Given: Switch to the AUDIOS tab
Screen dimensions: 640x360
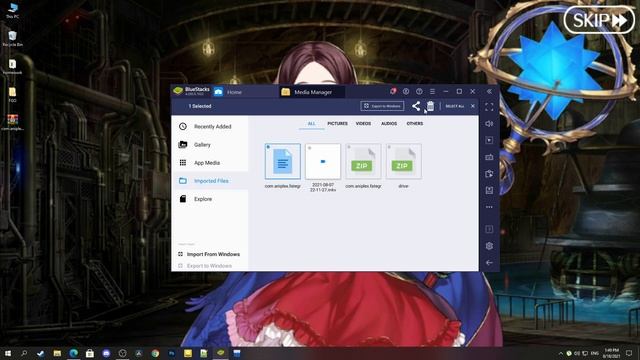Looking at the screenshot, I should (389, 123).
